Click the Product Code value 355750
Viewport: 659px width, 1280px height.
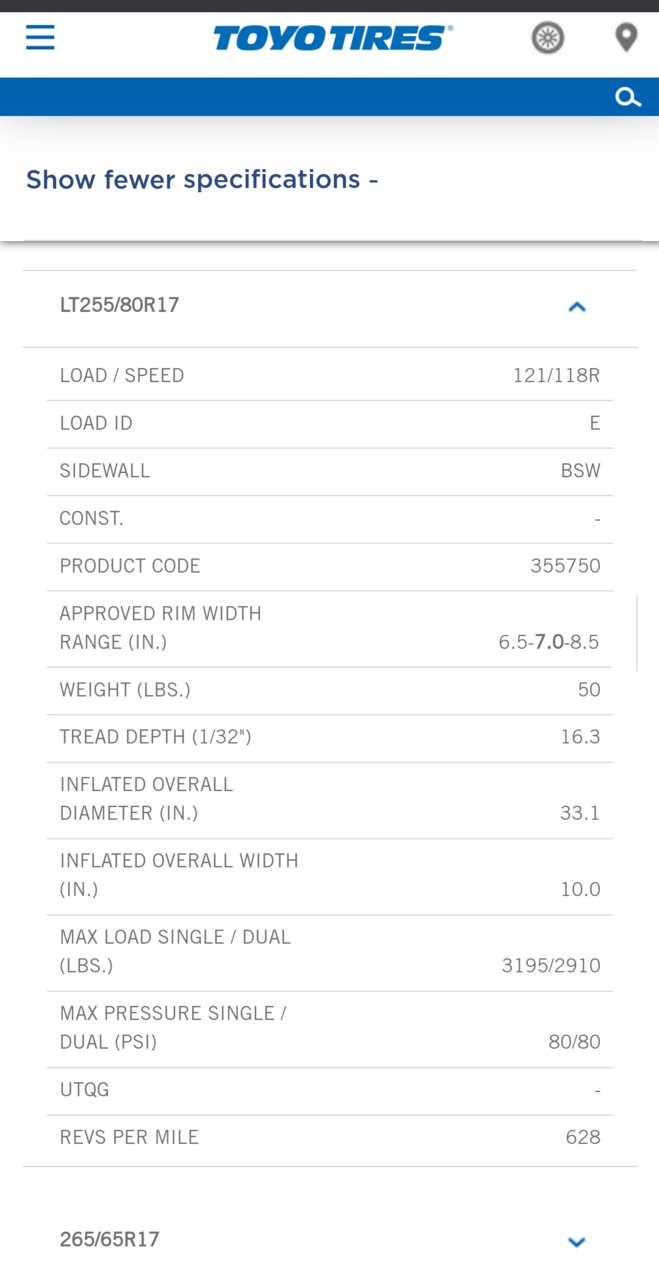565,566
